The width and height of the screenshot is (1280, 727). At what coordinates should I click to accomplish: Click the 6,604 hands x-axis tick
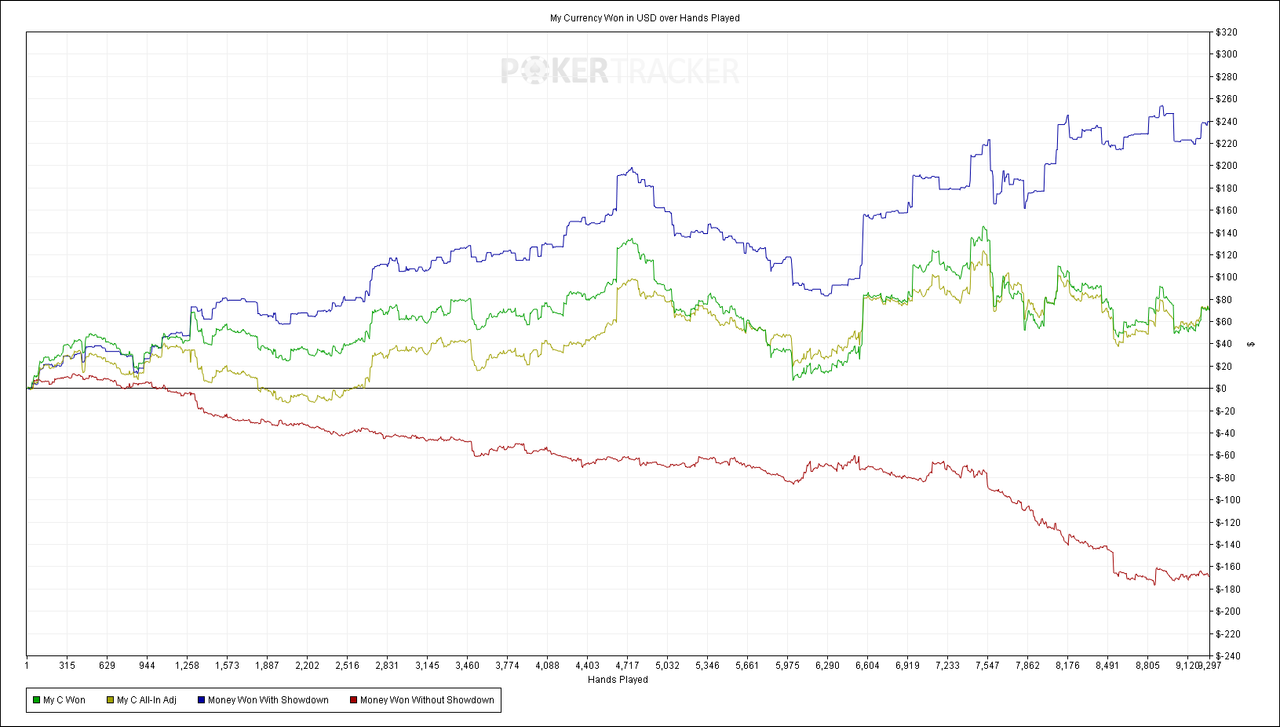tap(867, 665)
